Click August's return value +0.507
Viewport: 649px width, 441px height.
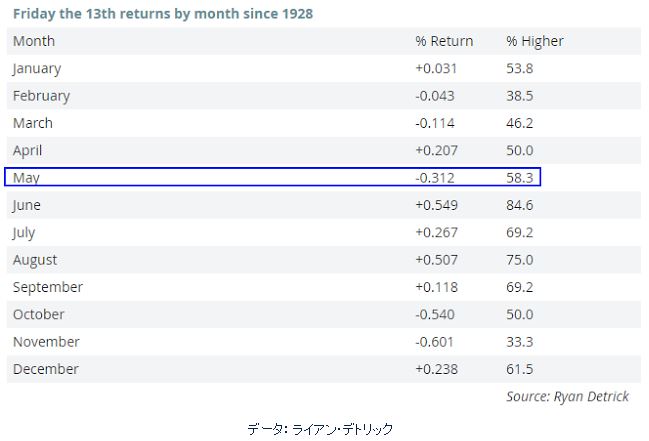click(x=437, y=260)
